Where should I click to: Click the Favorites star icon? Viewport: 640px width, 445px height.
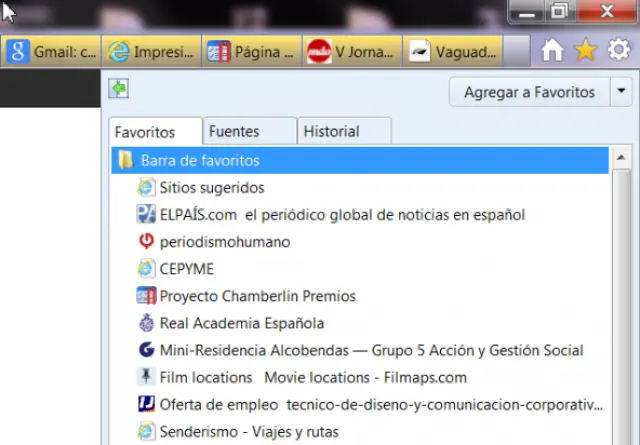tap(586, 50)
